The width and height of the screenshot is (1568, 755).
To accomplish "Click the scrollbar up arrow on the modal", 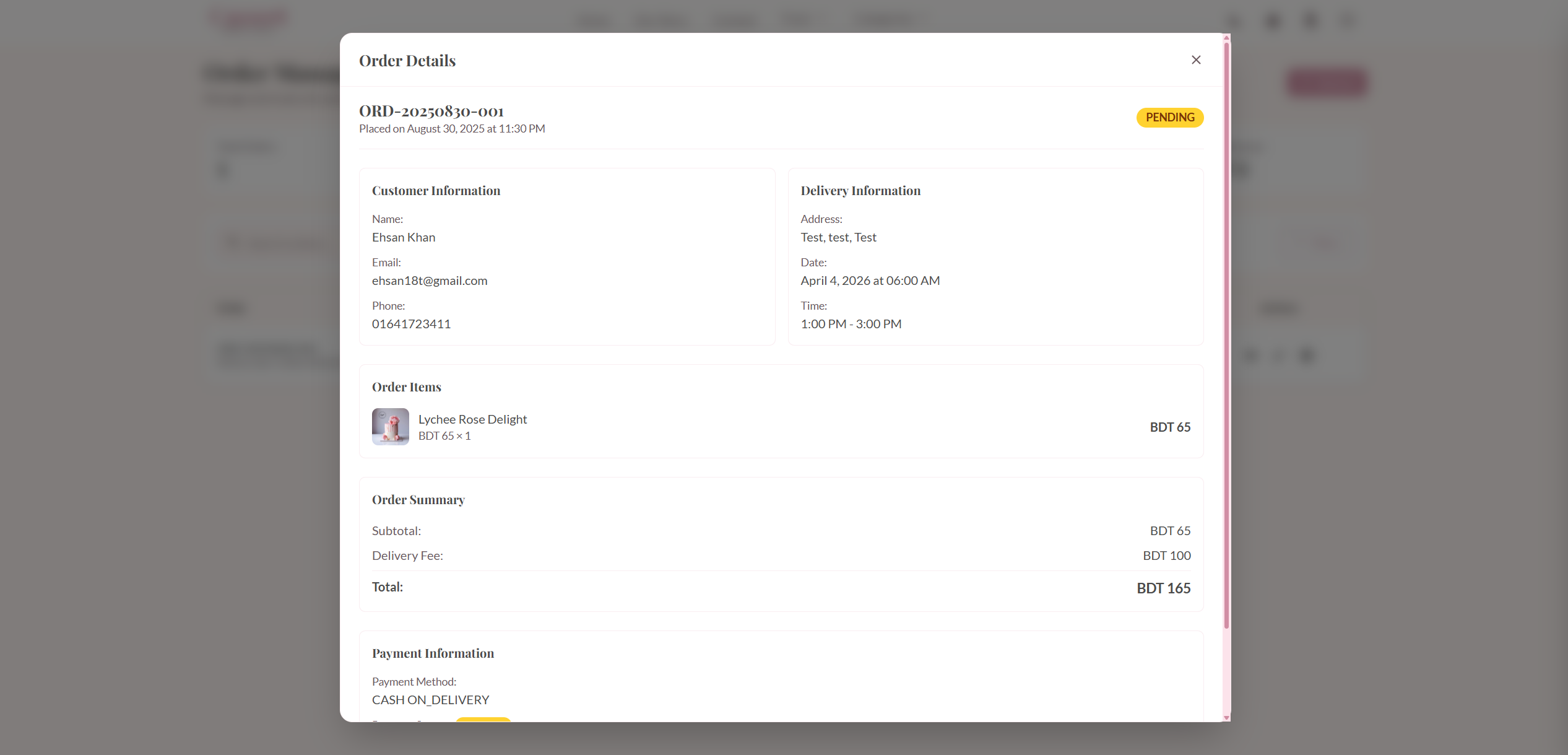I will point(1226,38).
